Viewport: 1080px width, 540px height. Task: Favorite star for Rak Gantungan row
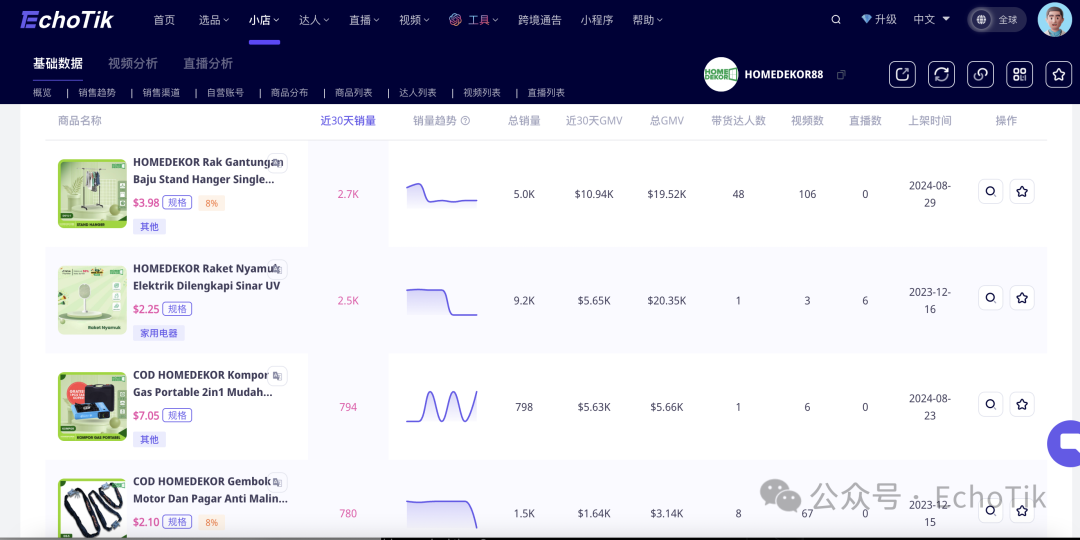(x=1022, y=191)
